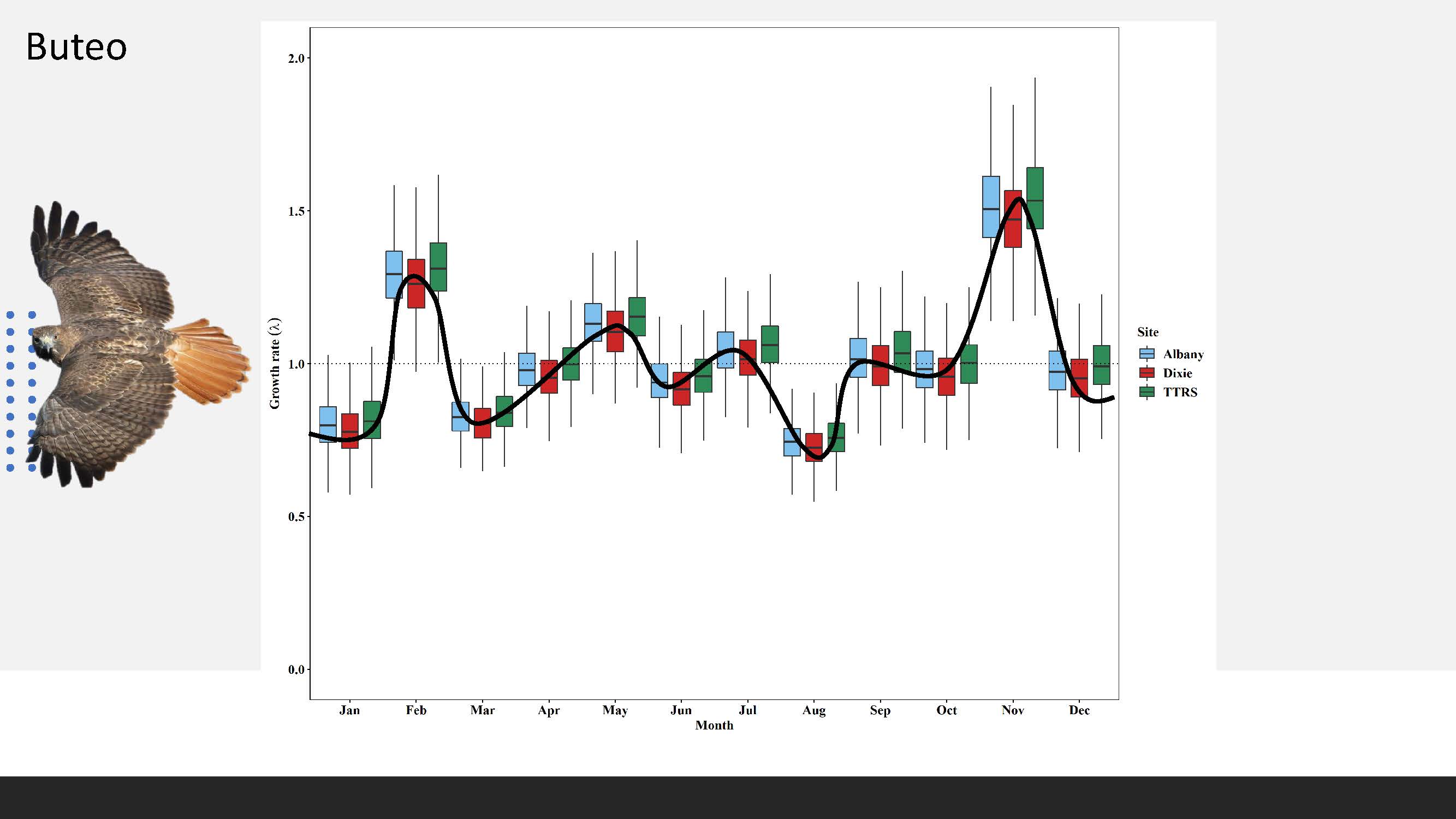Image resolution: width=1456 pixels, height=819 pixels.
Task: Click the 2.0 tick label on the y-axis
Action: [x=295, y=58]
